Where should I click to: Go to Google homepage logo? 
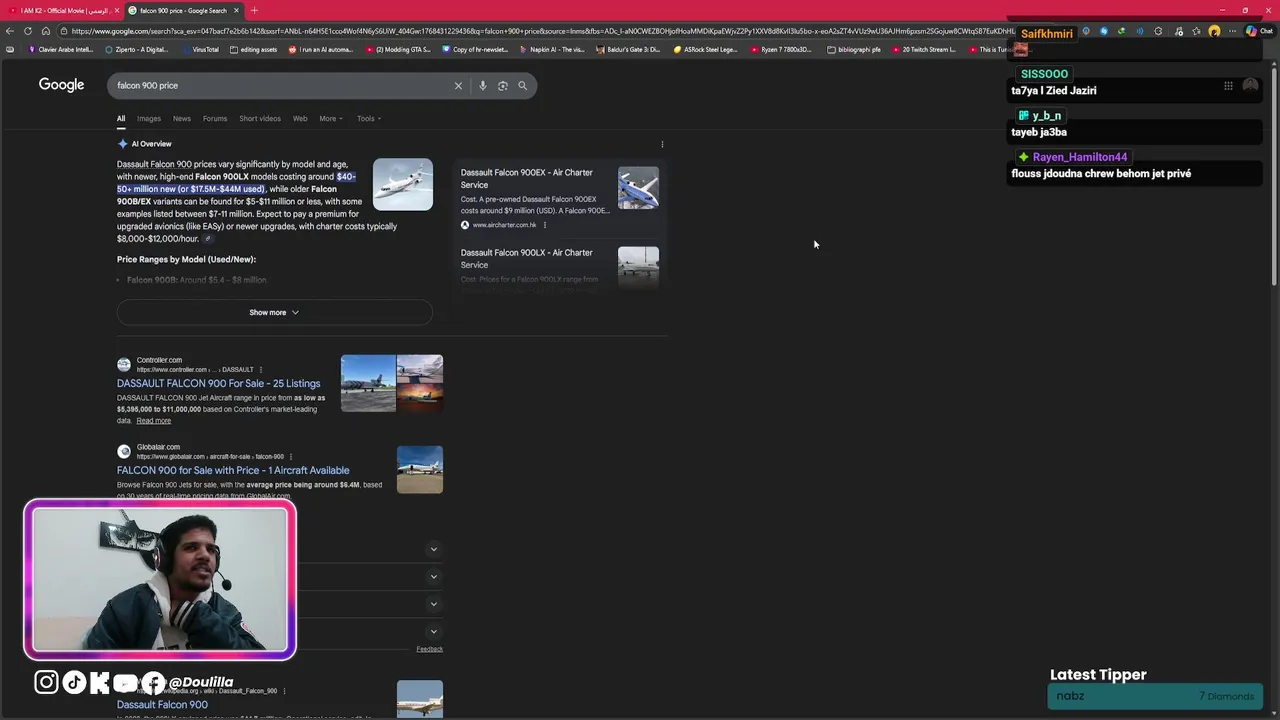point(61,85)
